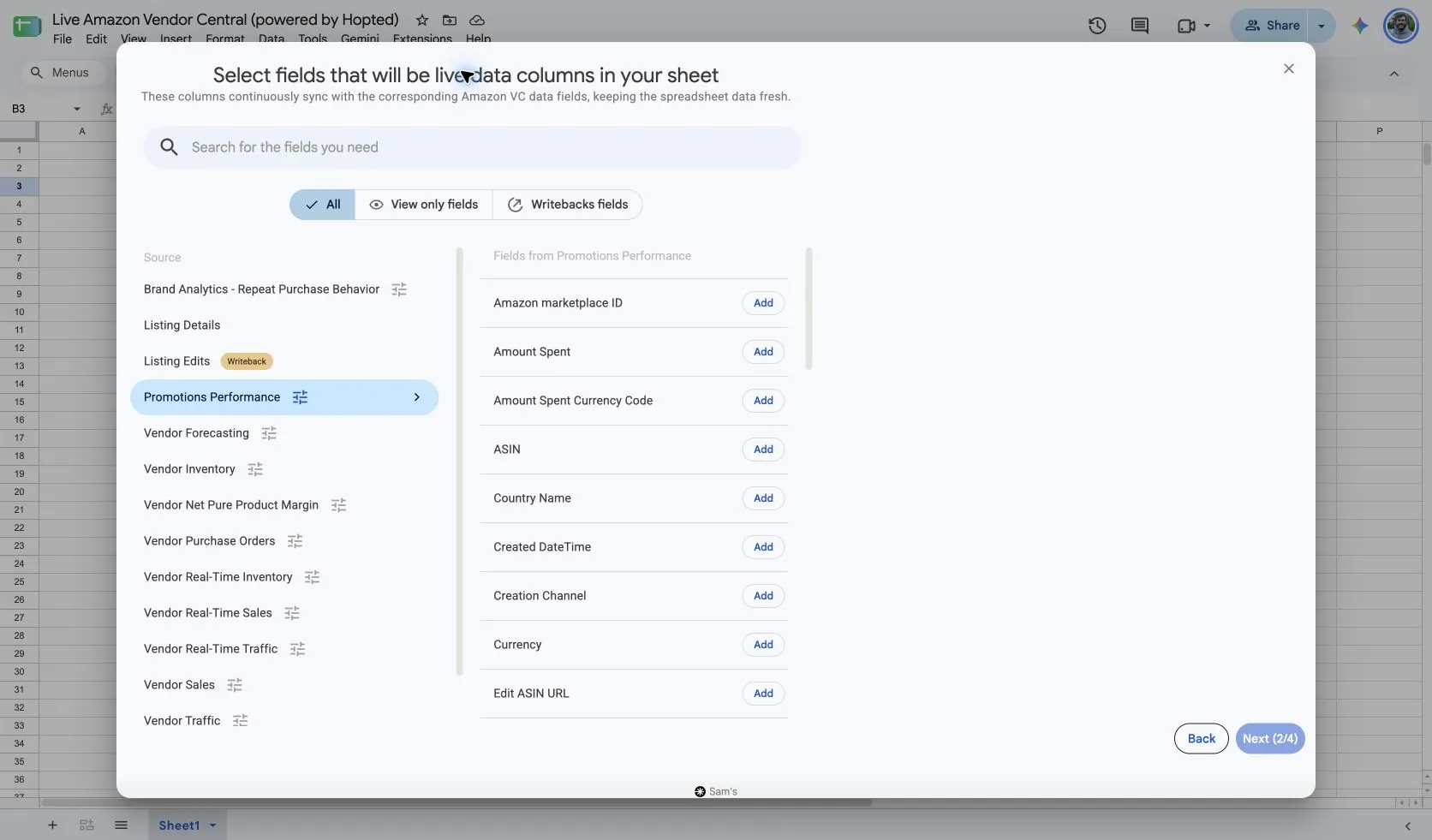Open version history clock icon

(x=1097, y=26)
